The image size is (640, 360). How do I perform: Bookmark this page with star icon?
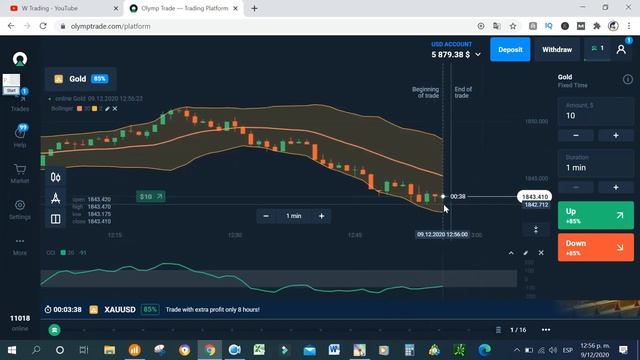(513, 26)
